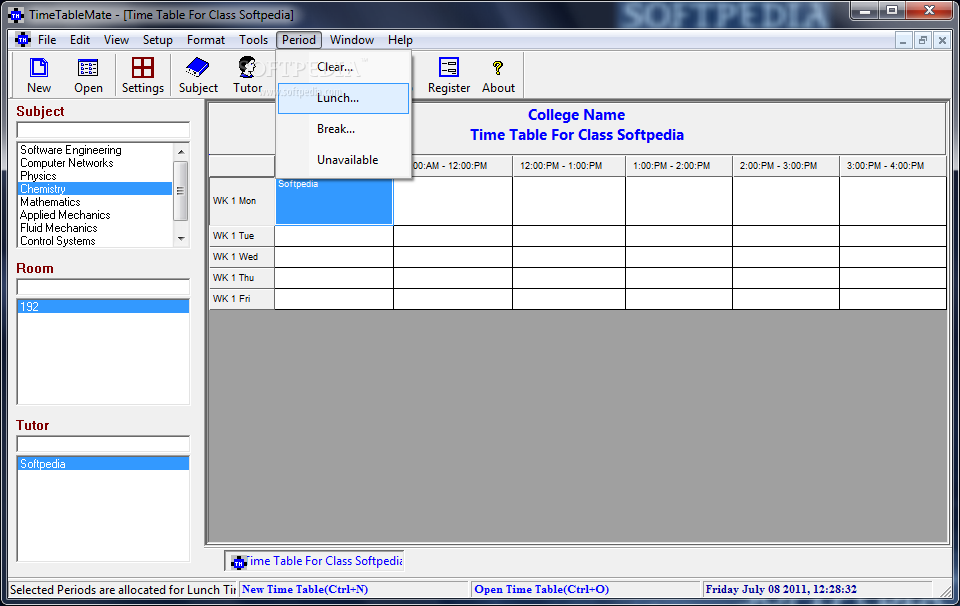The width and height of the screenshot is (960, 606).
Task: Choose Lunch... from the Period menu
Action: [343, 99]
